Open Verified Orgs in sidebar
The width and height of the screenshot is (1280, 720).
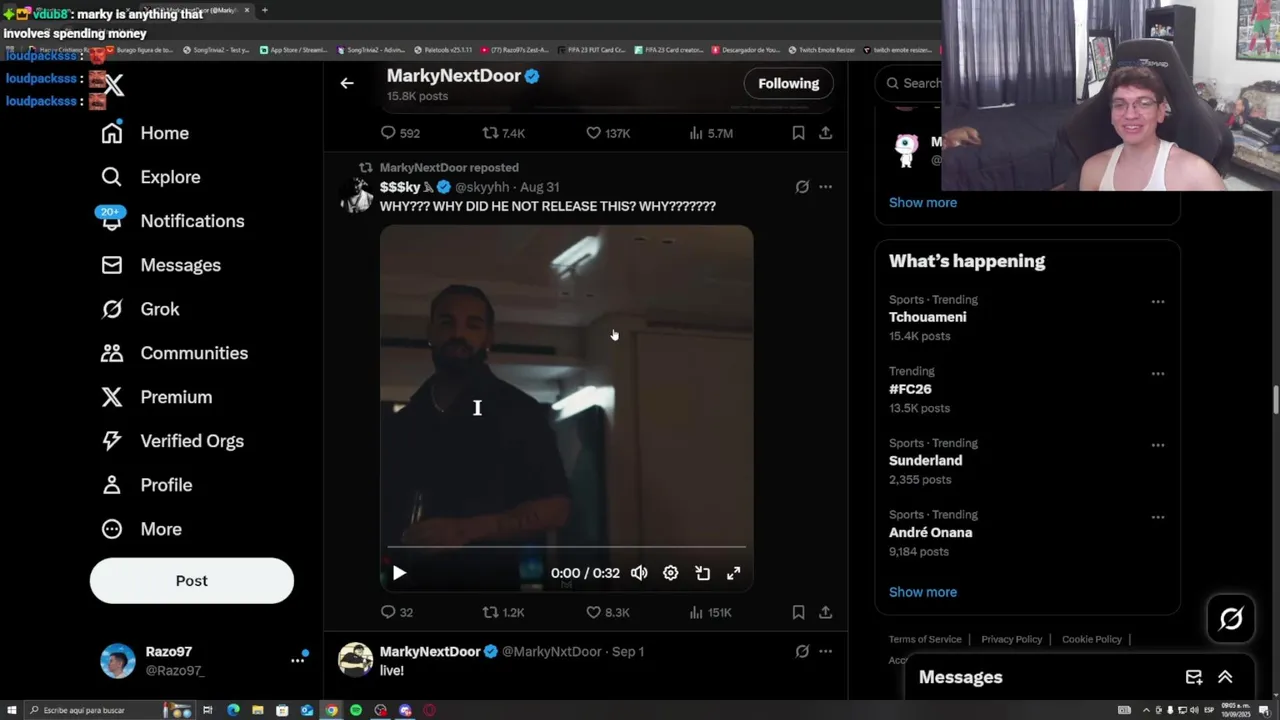(172, 441)
